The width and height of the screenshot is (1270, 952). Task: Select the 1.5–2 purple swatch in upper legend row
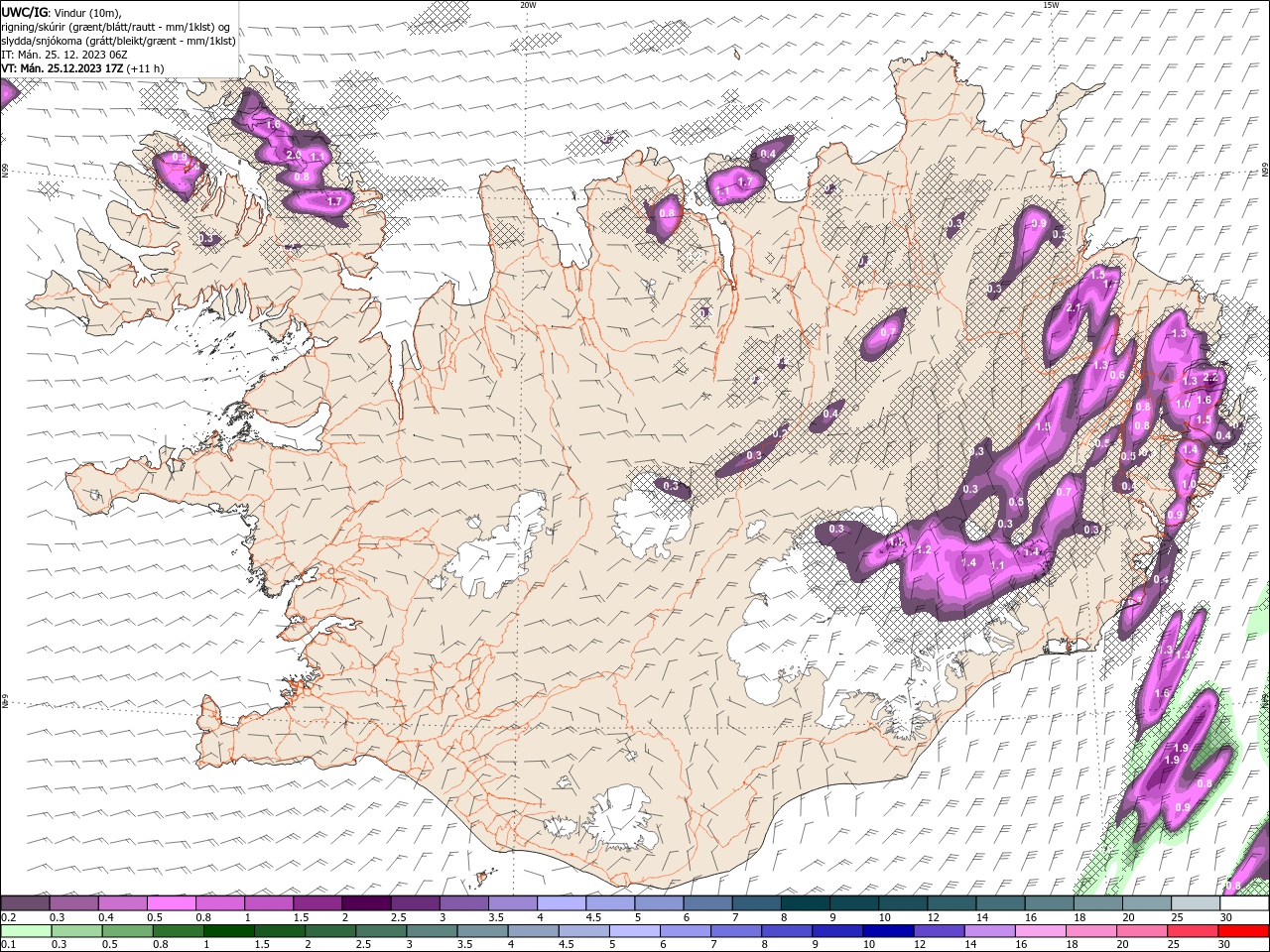(x=317, y=903)
